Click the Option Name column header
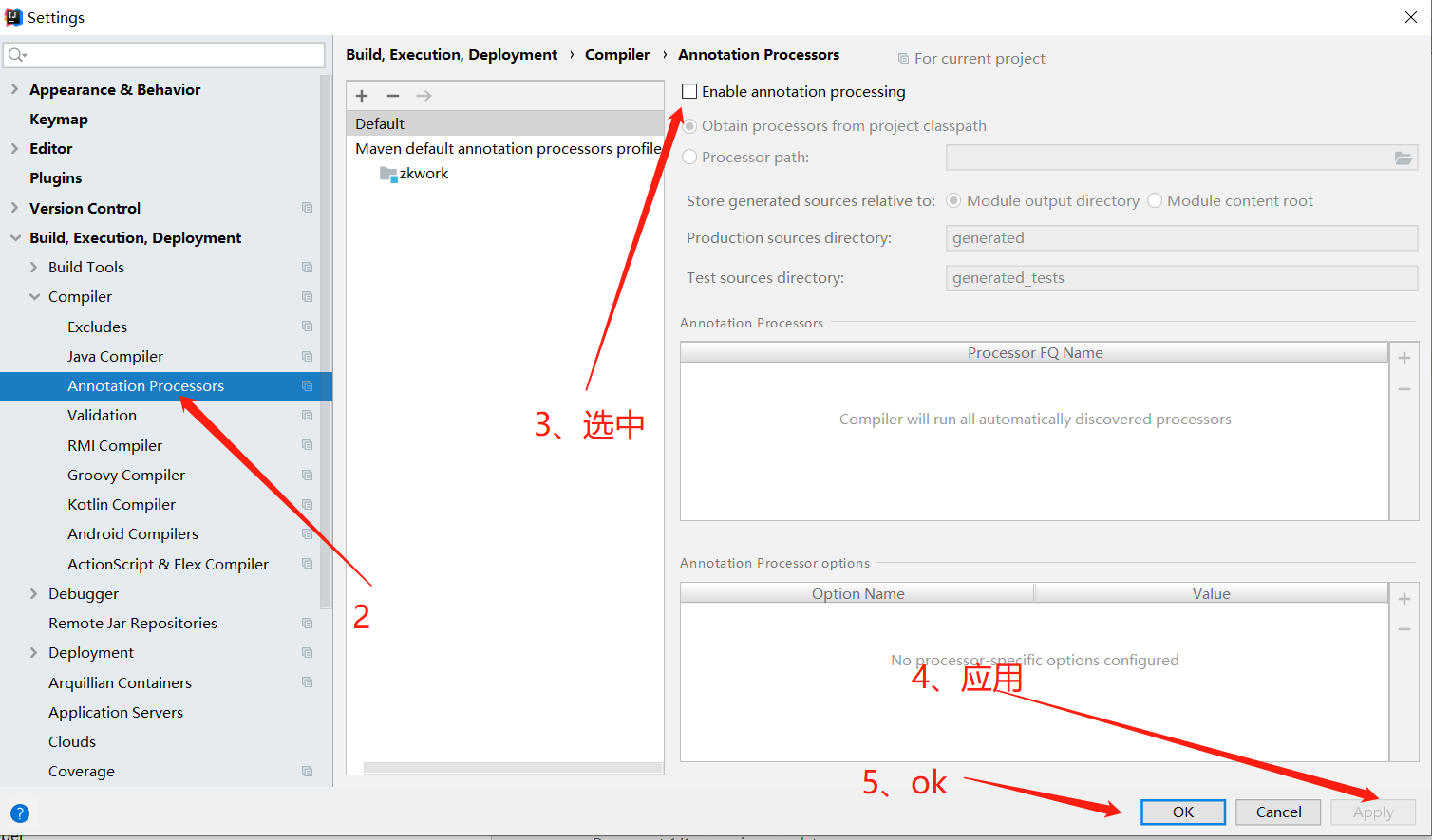 point(857,594)
